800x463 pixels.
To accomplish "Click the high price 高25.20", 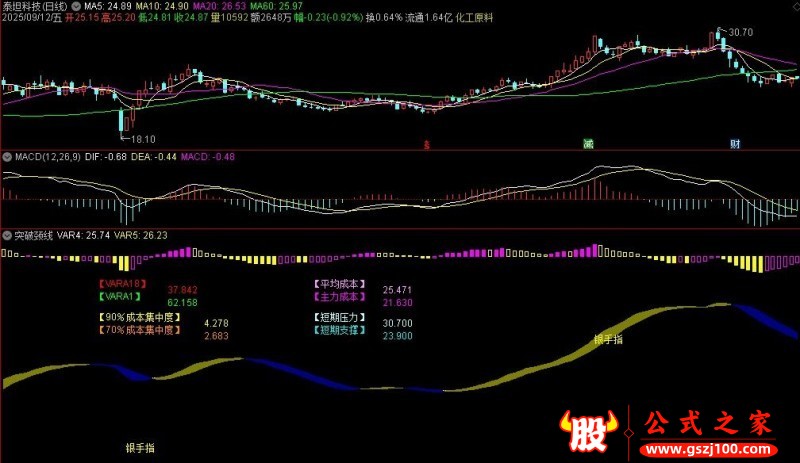I will 118,17.
